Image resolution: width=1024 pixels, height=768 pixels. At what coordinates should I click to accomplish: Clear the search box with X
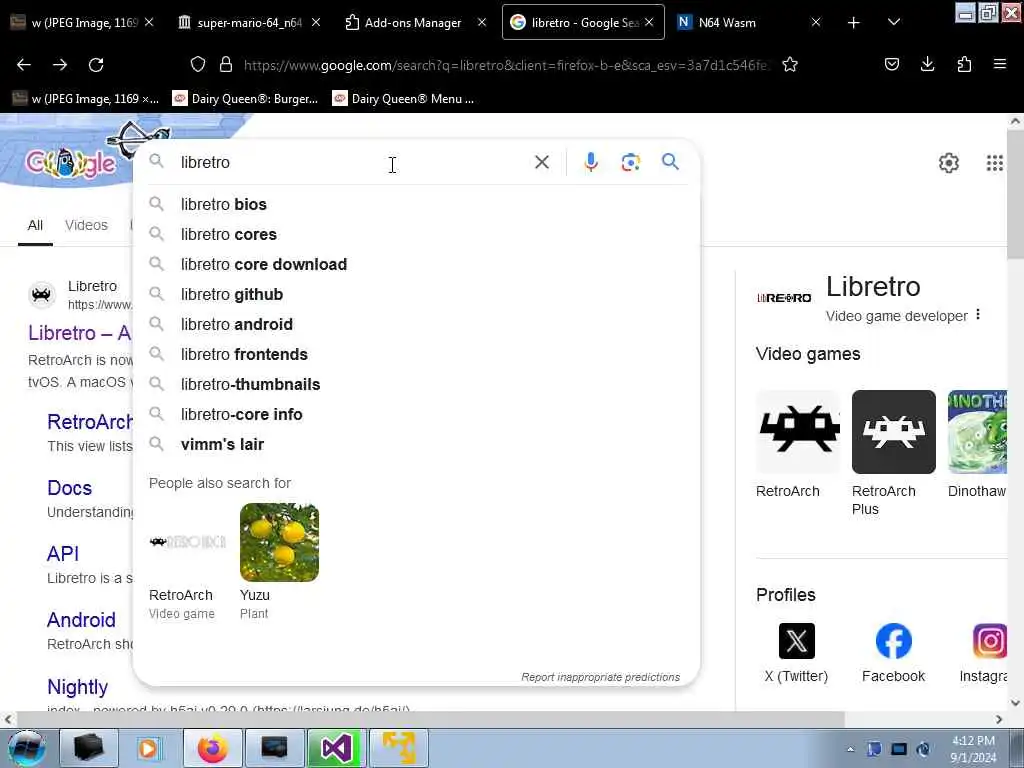coord(542,162)
